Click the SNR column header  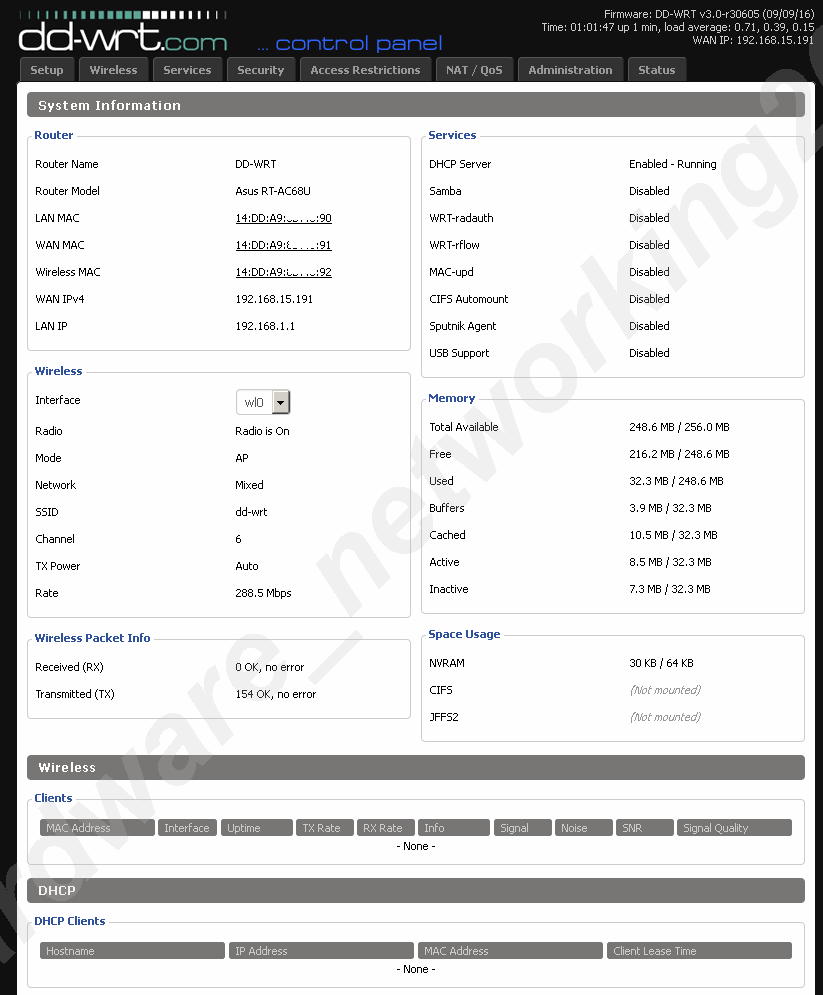pos(643,828)
